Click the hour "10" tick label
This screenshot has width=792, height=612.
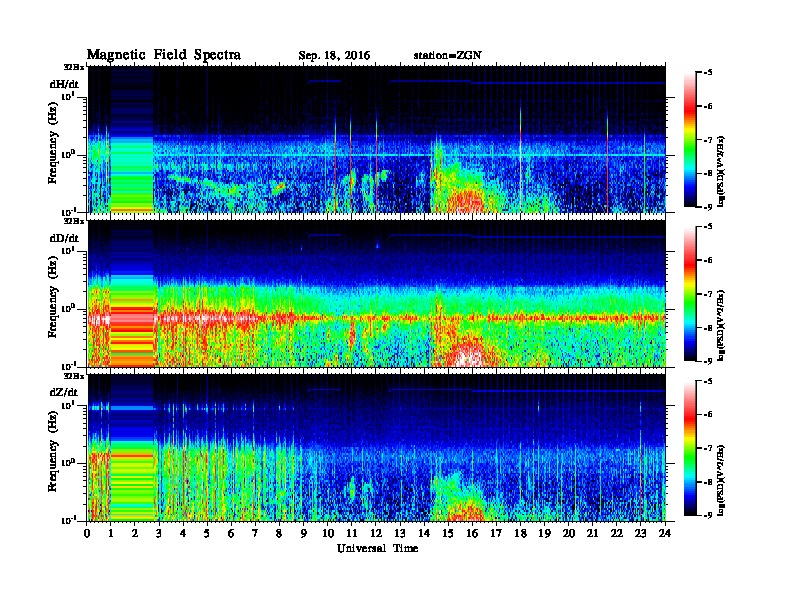coord(328,534)
